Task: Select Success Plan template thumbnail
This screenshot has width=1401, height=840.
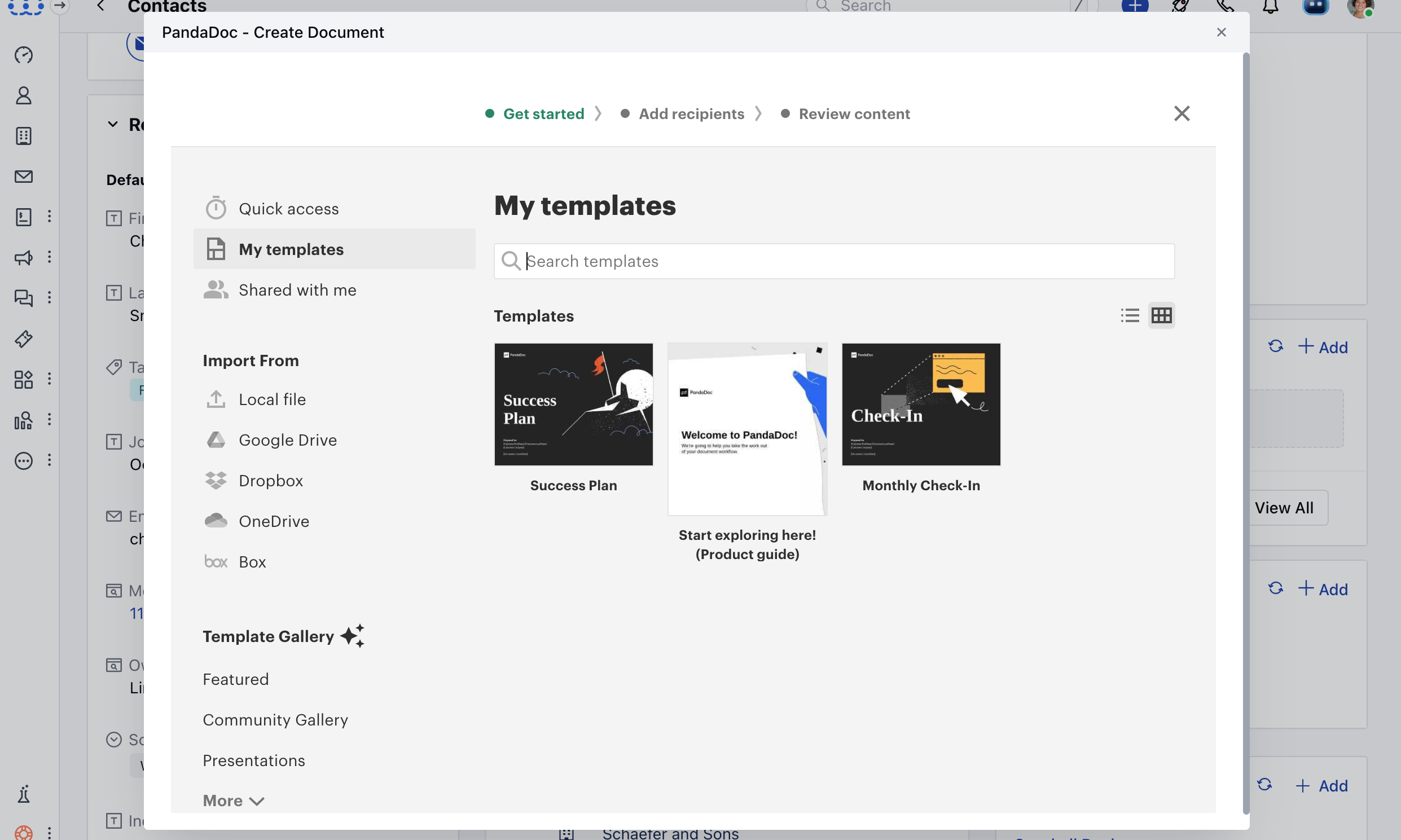Action: click(x=573, y=404)
